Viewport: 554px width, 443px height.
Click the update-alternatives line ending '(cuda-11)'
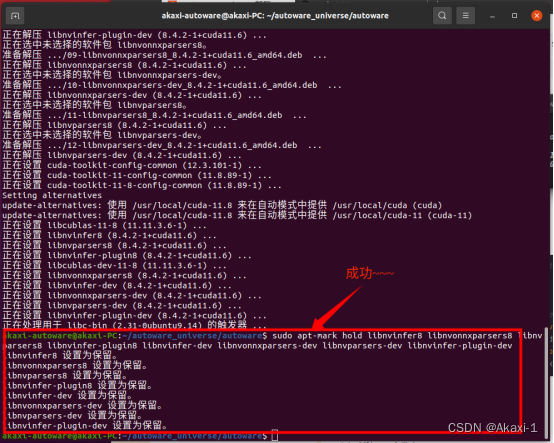(237, 215)
